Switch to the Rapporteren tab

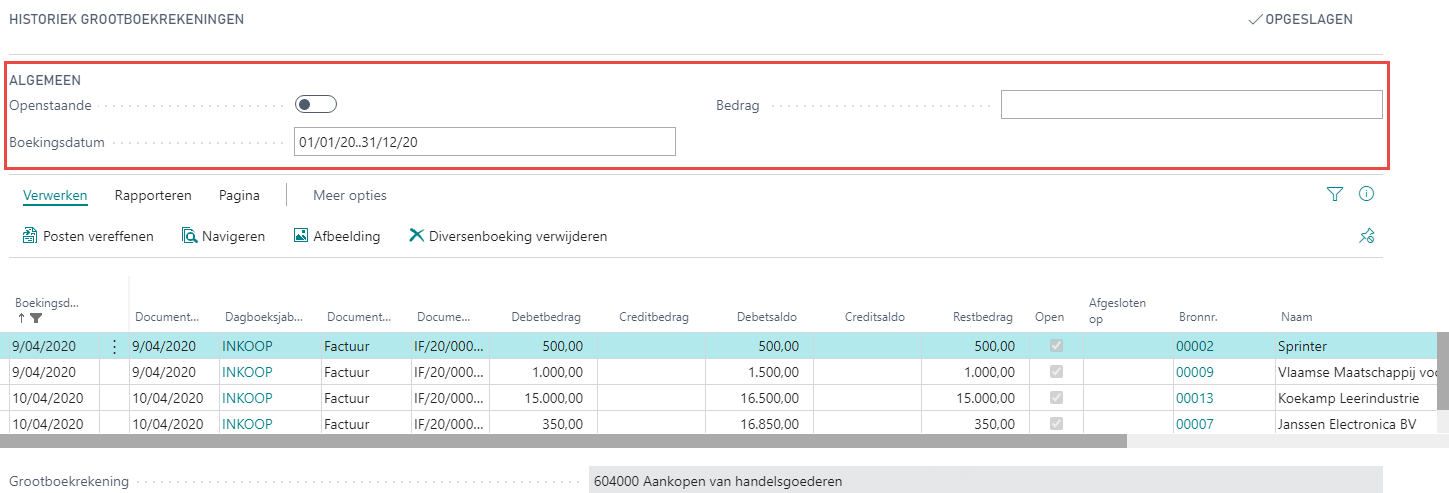(153, 196)
